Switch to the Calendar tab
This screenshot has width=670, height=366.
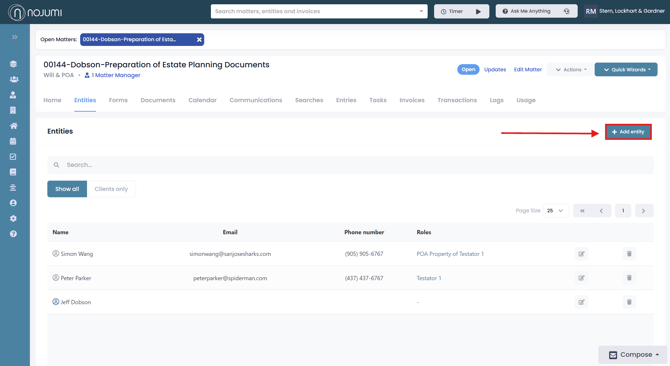point(203,100)
